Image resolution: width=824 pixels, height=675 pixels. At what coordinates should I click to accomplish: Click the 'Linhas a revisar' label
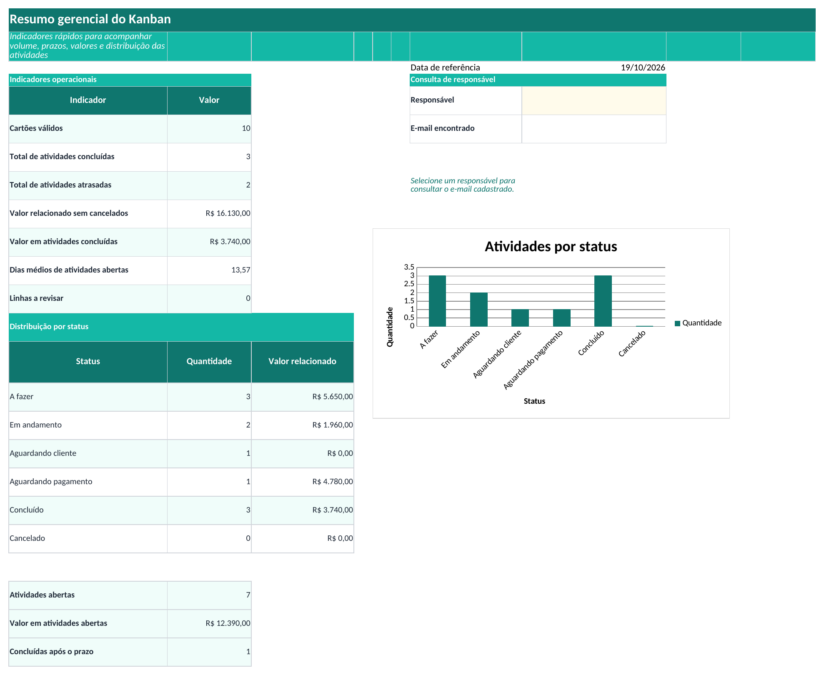point(36,299)
